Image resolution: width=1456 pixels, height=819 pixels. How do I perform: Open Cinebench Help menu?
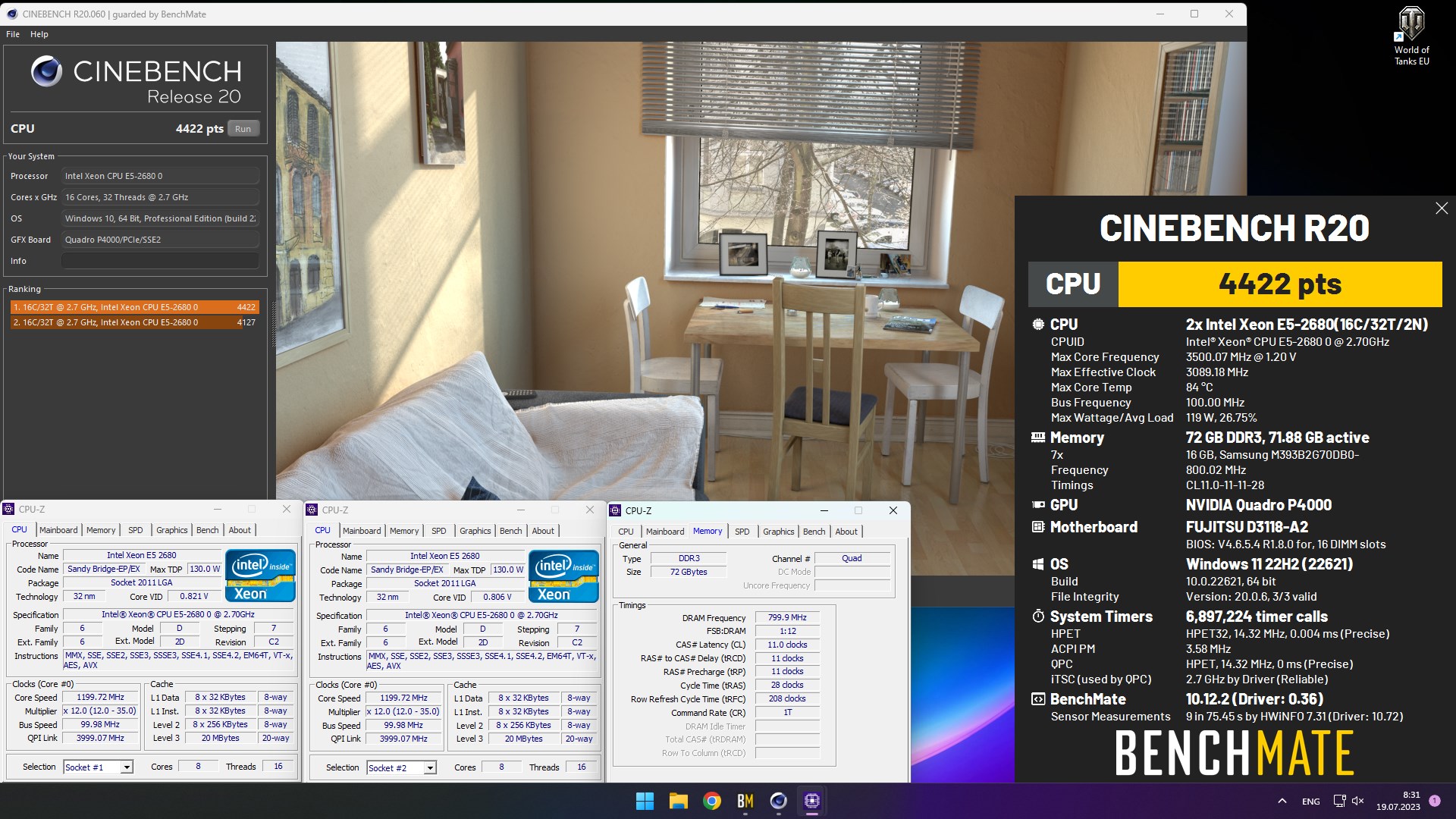tap(39, 34)
